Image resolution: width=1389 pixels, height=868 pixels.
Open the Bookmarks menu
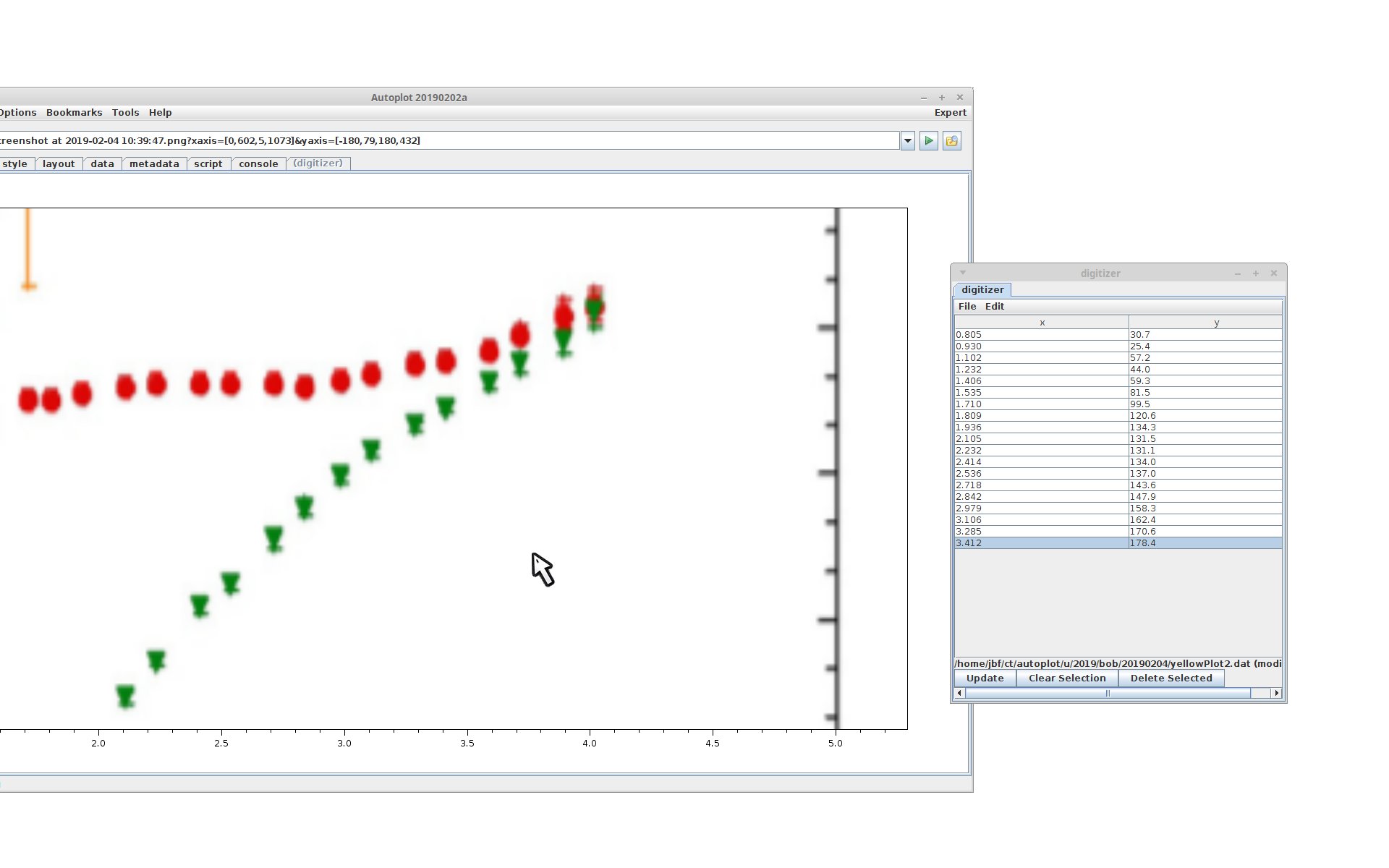tap(74, 113)
